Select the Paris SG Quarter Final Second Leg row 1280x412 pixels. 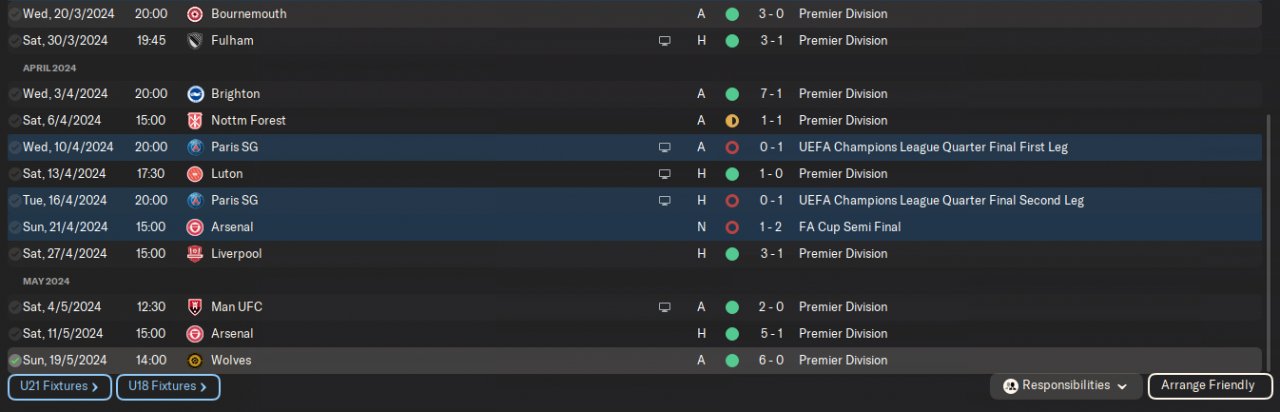[450, 200]
